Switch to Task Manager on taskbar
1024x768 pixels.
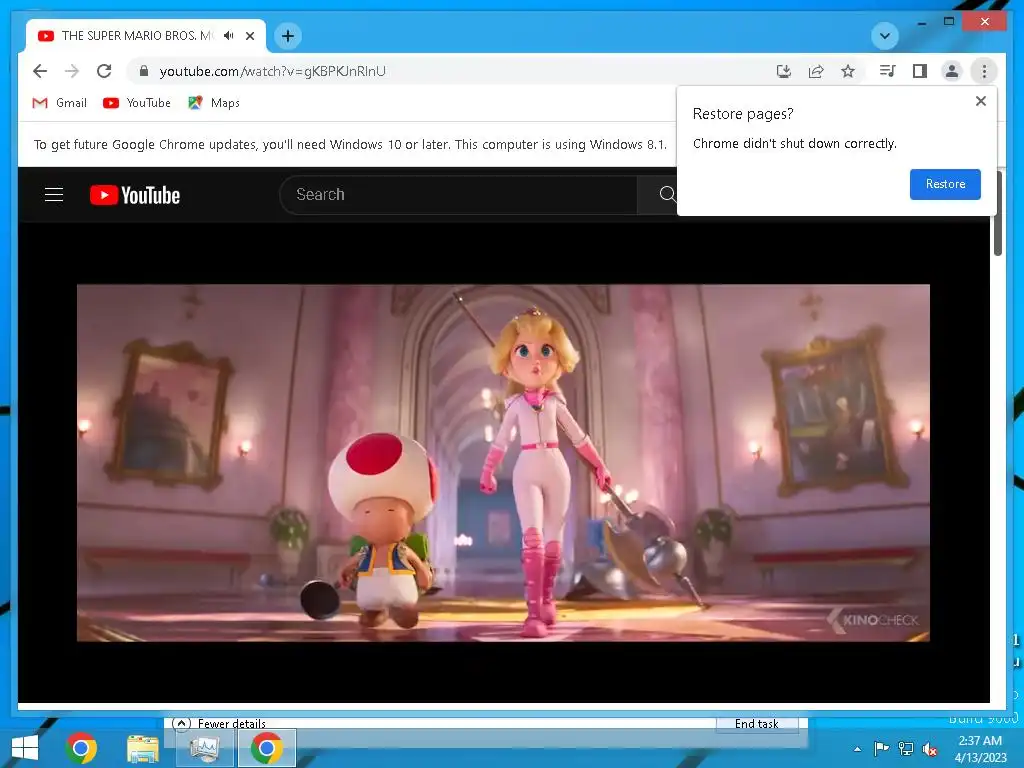pos(204,748)
